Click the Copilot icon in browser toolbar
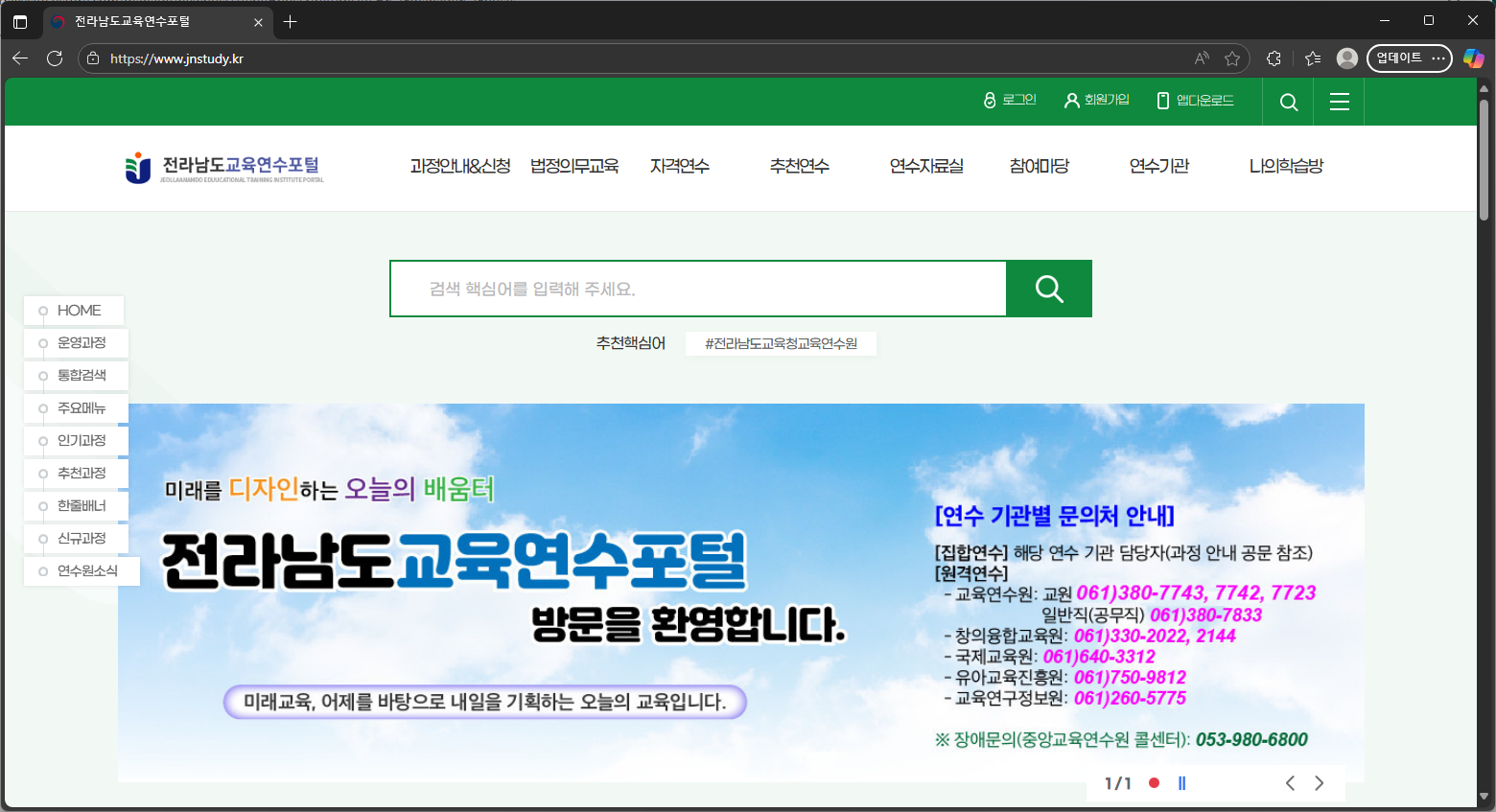 (x=1474, y=58)
